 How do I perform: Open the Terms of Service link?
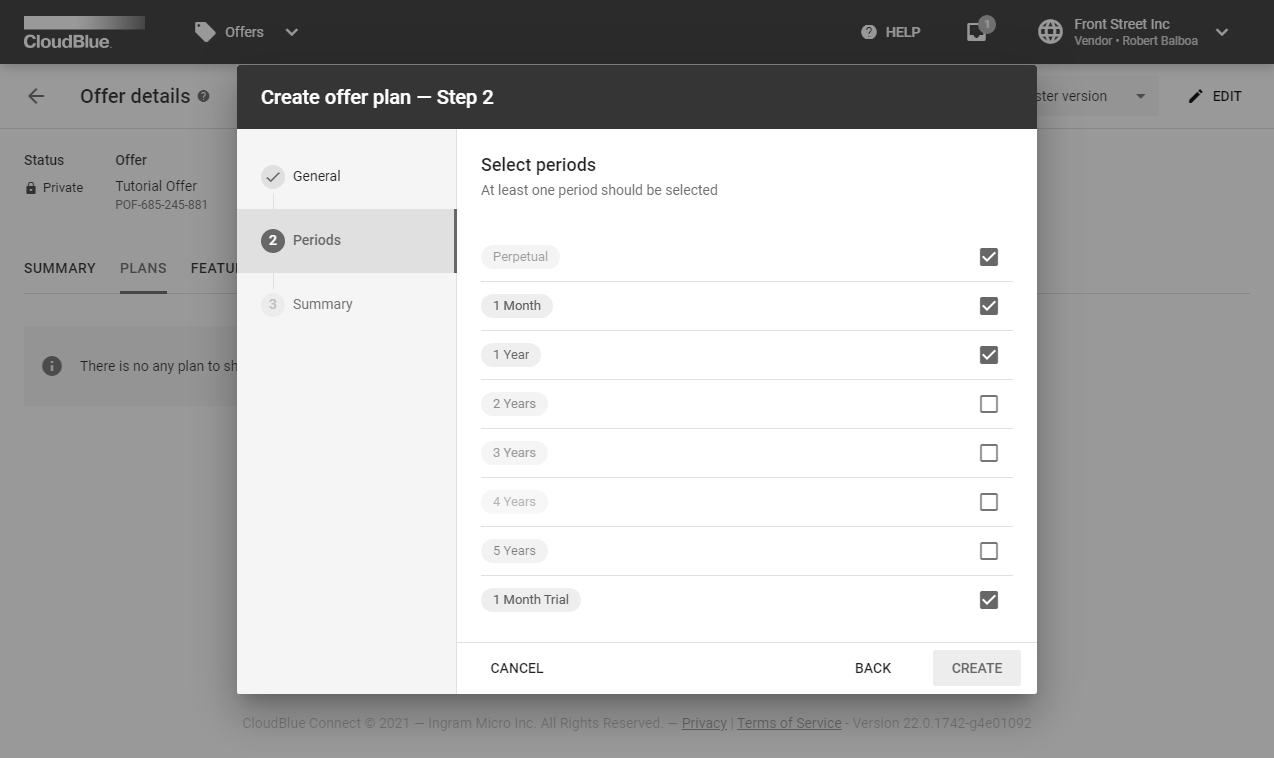click(x=789, y=723)
